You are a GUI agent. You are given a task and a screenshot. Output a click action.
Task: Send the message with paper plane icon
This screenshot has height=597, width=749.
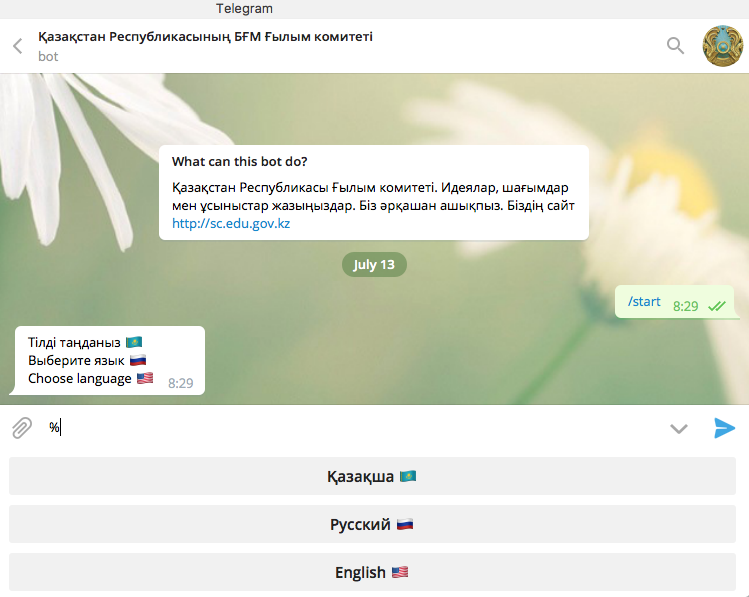tap(724, 428)
